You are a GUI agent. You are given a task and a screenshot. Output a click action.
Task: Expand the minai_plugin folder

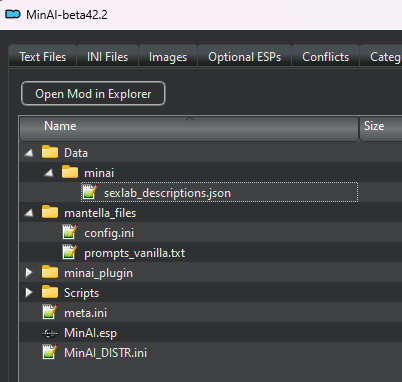29,272
